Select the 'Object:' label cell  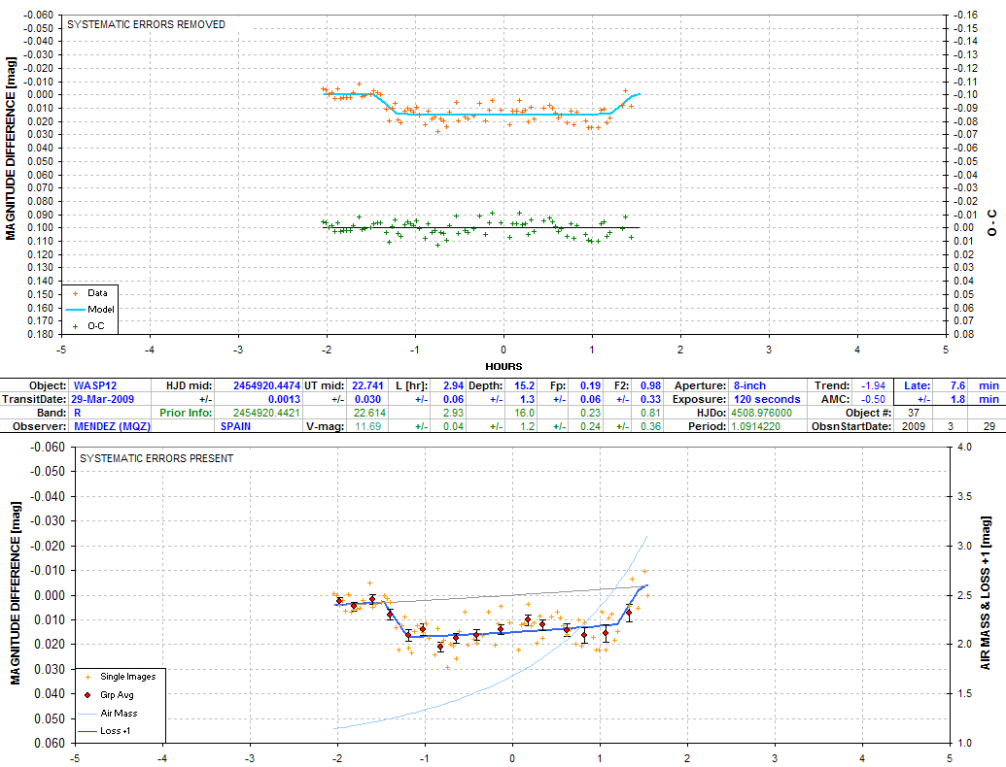point(47,386)
